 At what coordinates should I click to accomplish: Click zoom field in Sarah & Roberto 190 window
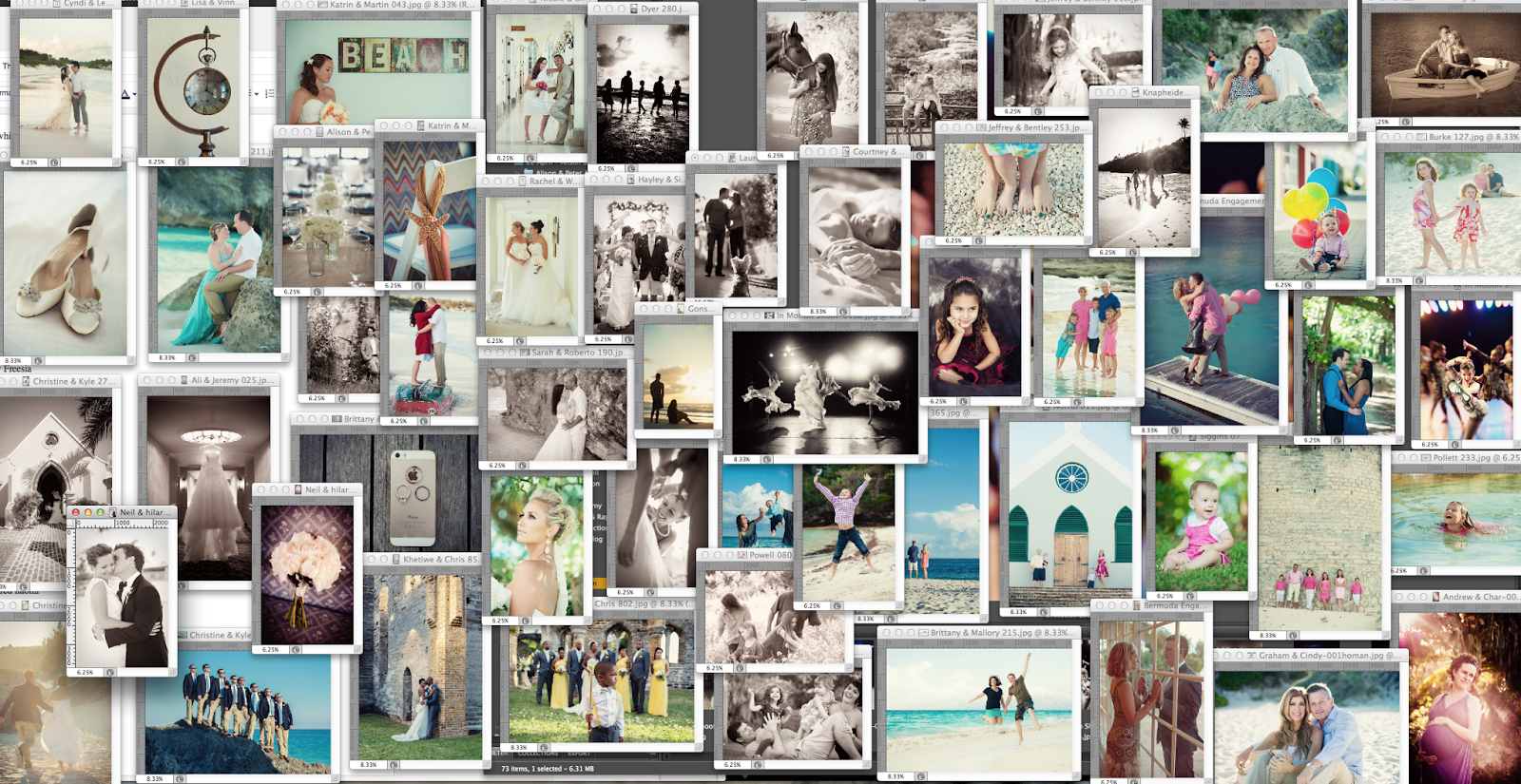(497, 466)
